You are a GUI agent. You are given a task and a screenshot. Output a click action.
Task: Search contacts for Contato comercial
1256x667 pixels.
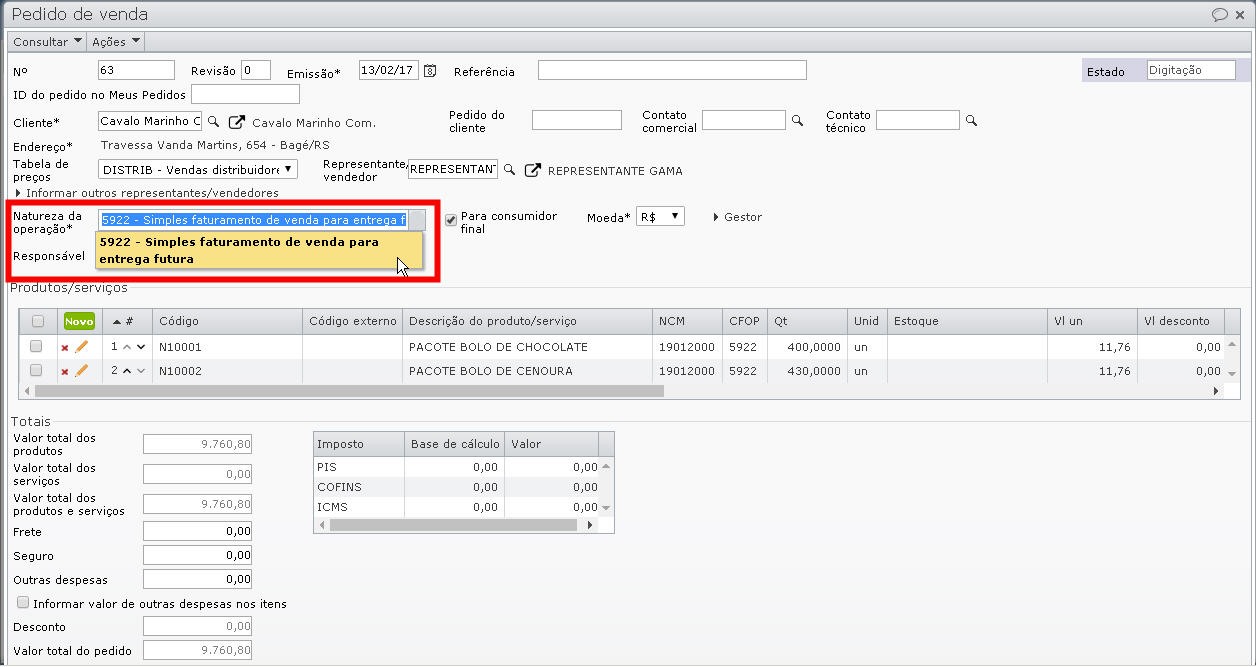(797, 120)
